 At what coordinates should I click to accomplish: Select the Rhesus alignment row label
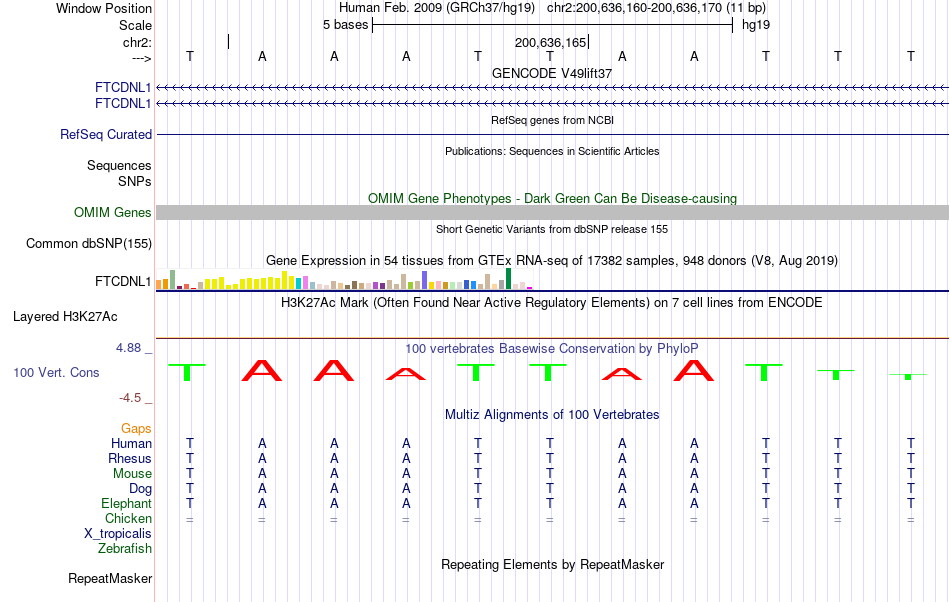tap(130, 458)
